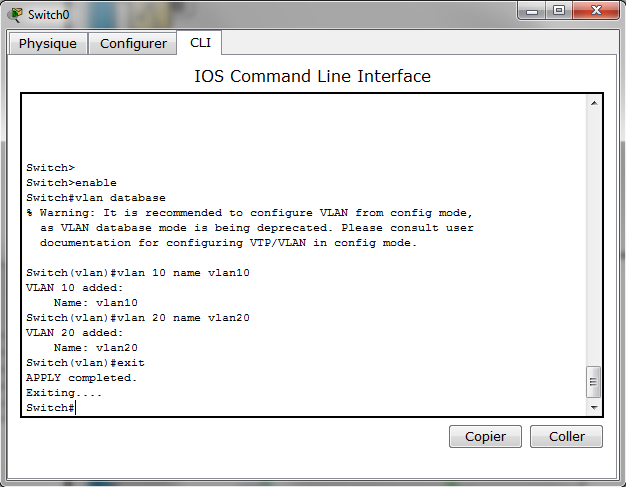Maximize the Switch0 window

pos(559,10)
